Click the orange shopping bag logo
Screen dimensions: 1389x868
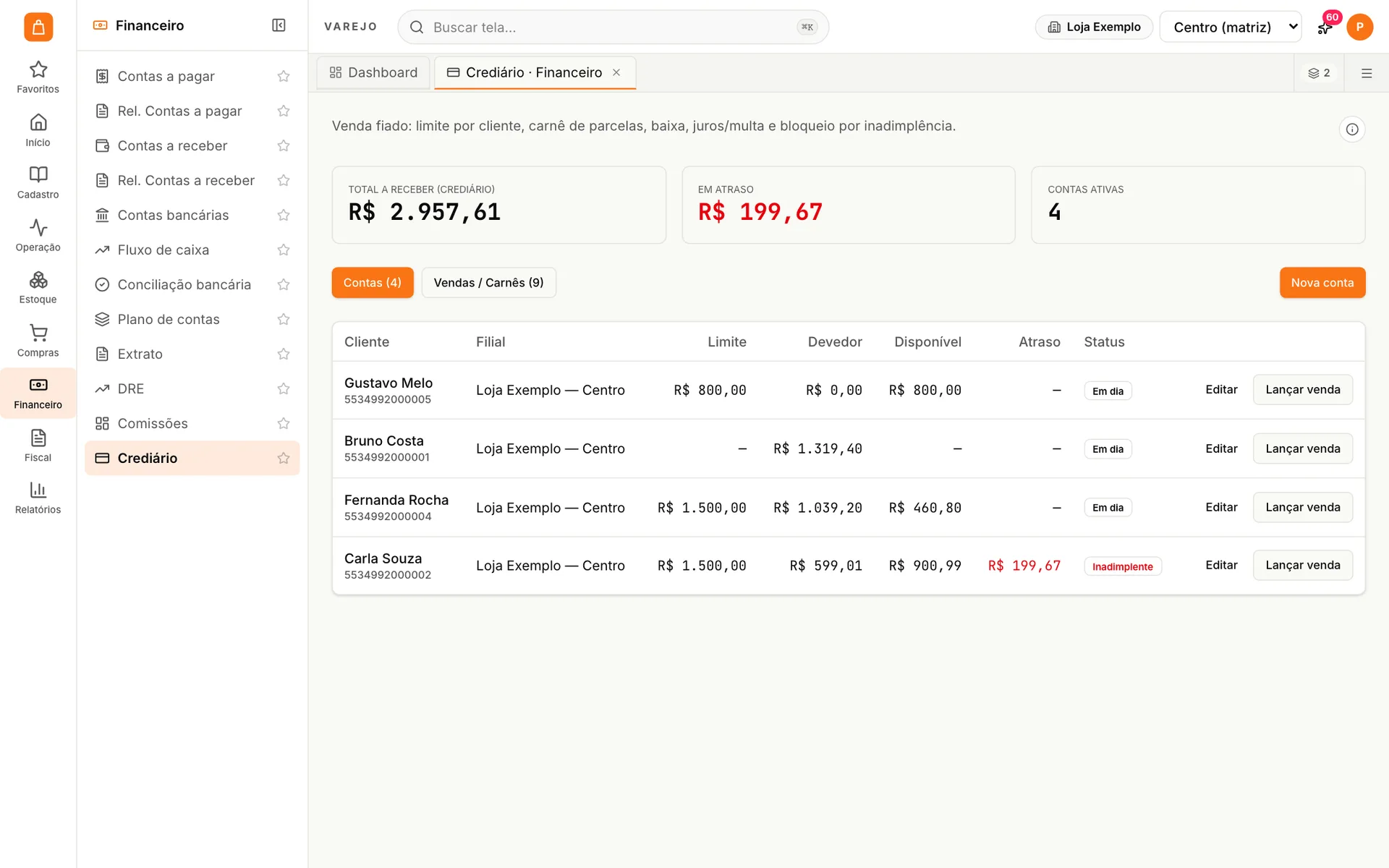[x=38, y=27]
